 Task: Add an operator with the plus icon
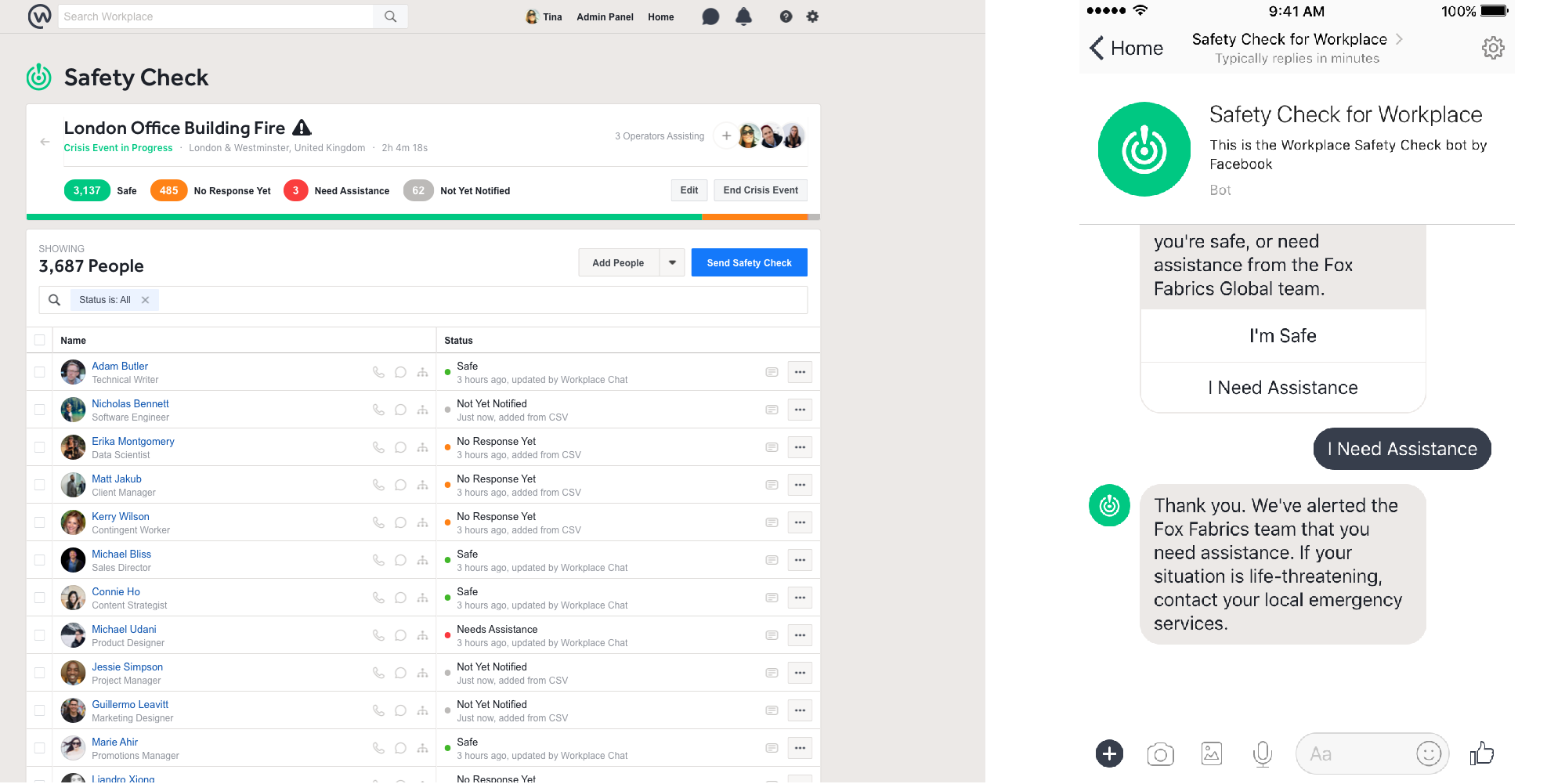pos(726,135)
